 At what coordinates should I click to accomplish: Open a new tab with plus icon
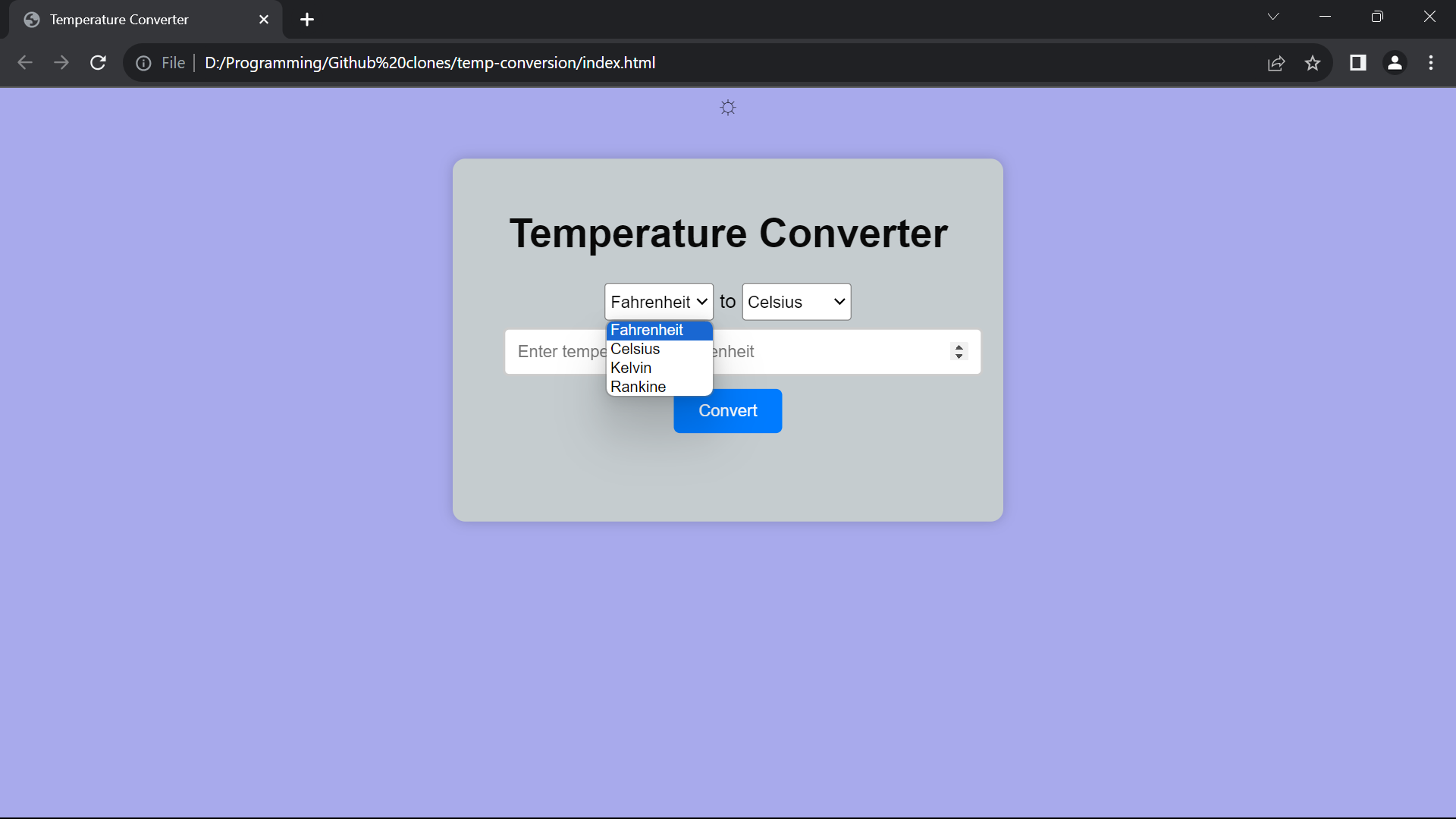click(306, 20)
